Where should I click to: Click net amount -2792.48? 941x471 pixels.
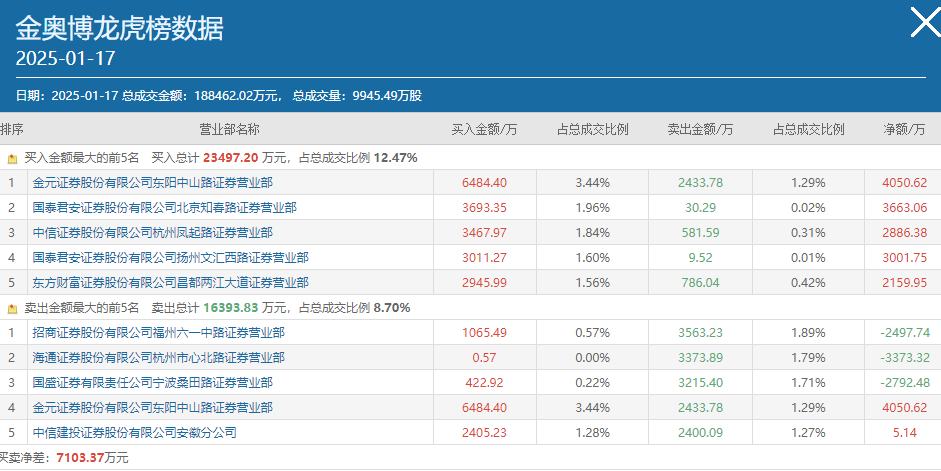tap(905, 383)
